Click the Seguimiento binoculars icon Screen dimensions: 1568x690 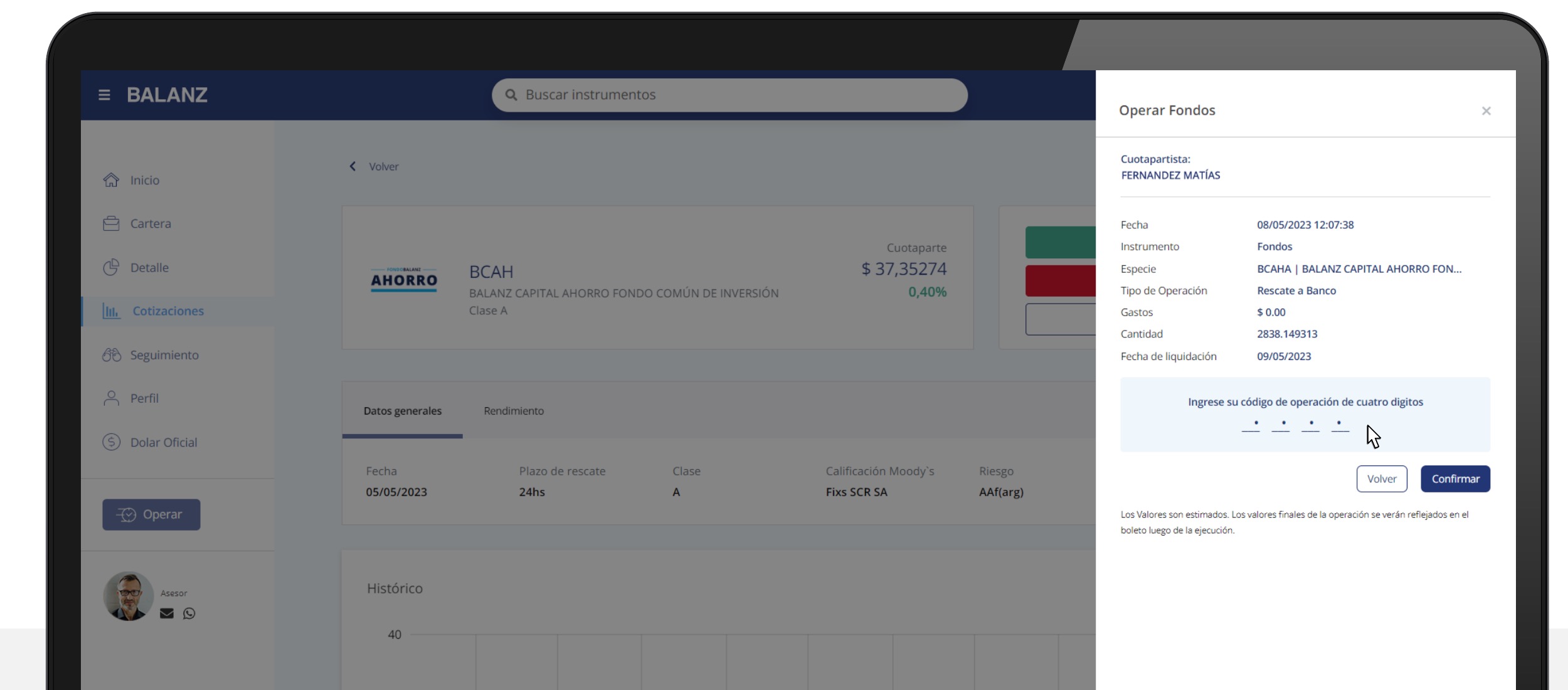pyautogui.click(x=112, y=355)
